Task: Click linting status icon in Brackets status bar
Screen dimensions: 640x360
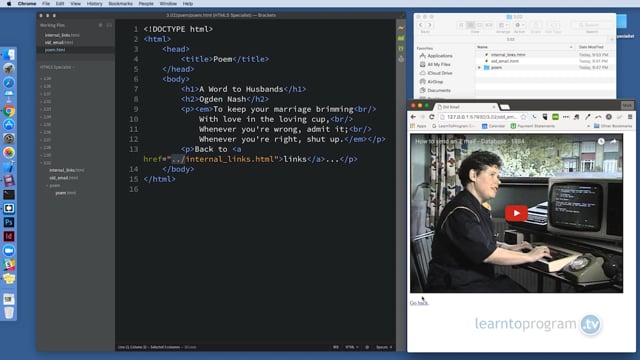Action: click(x=367, y=347)
